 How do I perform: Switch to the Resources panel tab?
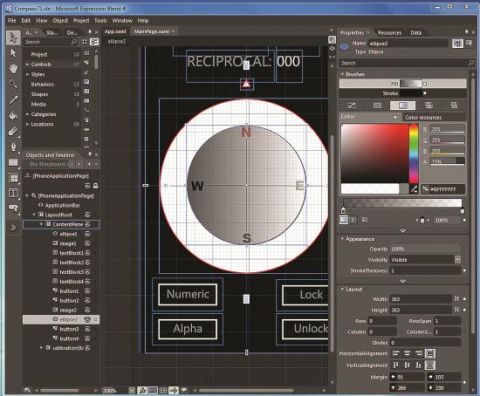point(390,33)
